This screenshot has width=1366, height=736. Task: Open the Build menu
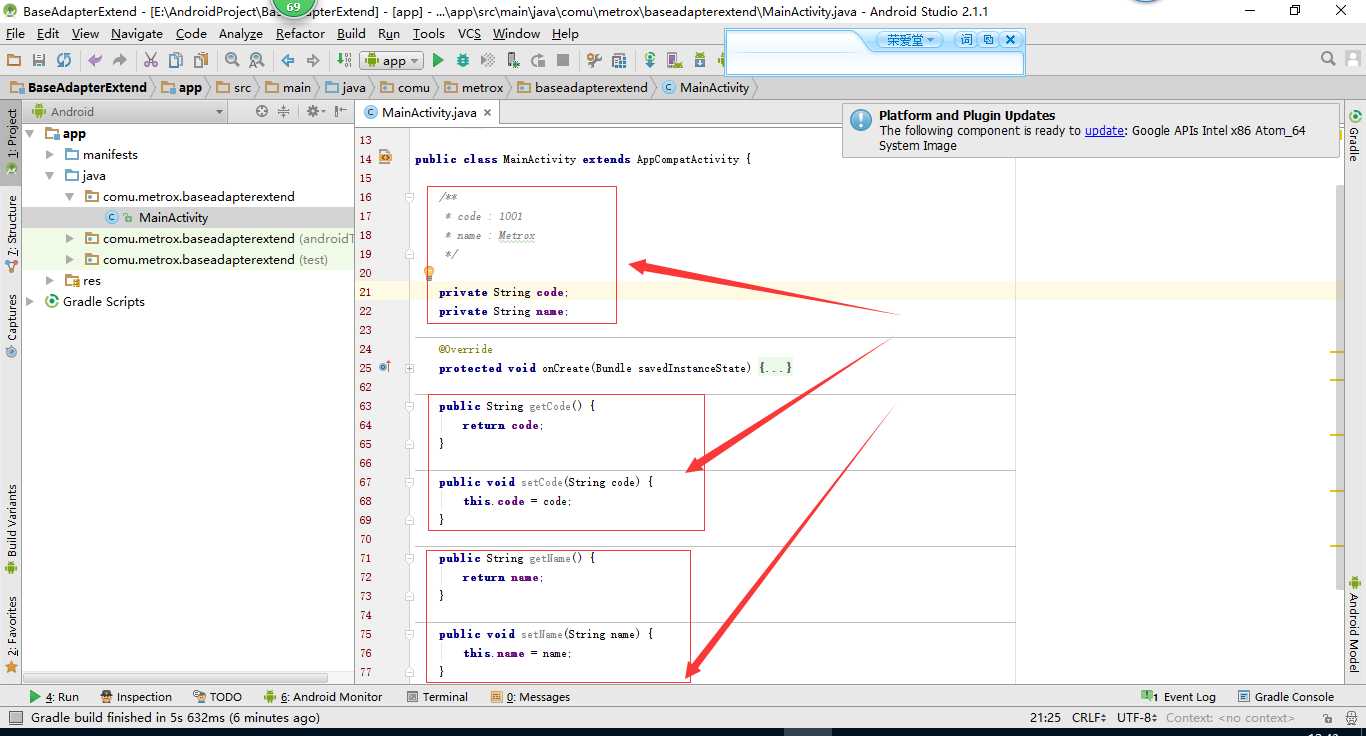[351, 33]
